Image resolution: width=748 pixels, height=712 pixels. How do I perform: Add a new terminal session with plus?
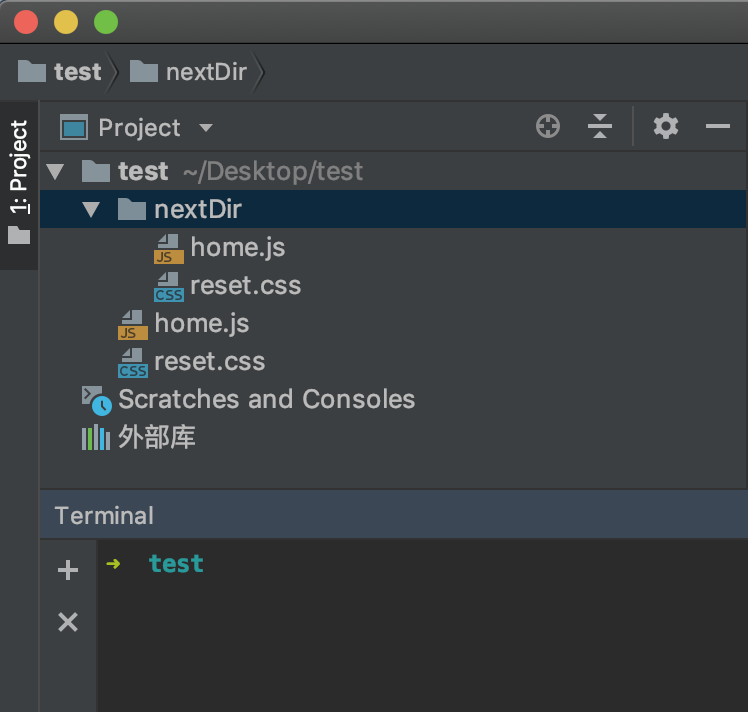click(68, 570)
